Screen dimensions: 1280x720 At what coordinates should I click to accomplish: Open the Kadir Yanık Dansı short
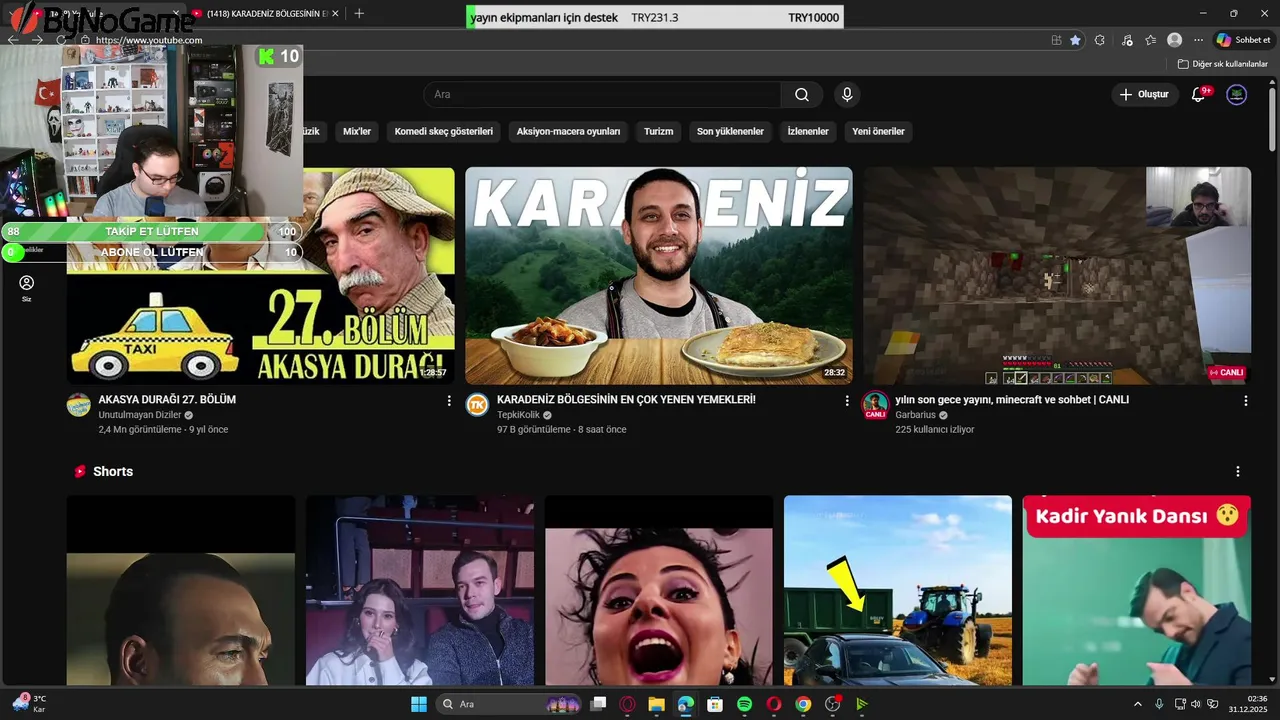pyautogui.click(x=1137, y=590)
